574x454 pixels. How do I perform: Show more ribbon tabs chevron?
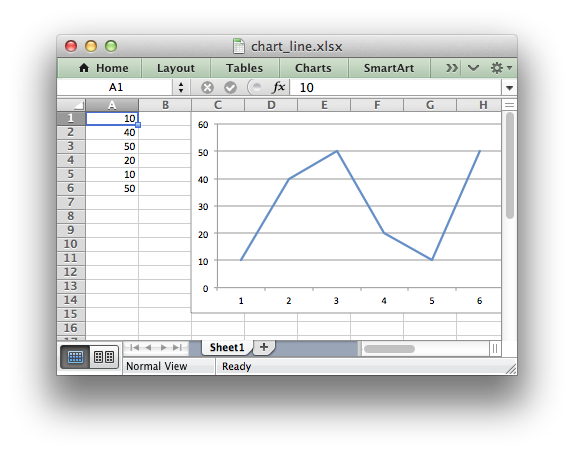click(x=452, y=68)
